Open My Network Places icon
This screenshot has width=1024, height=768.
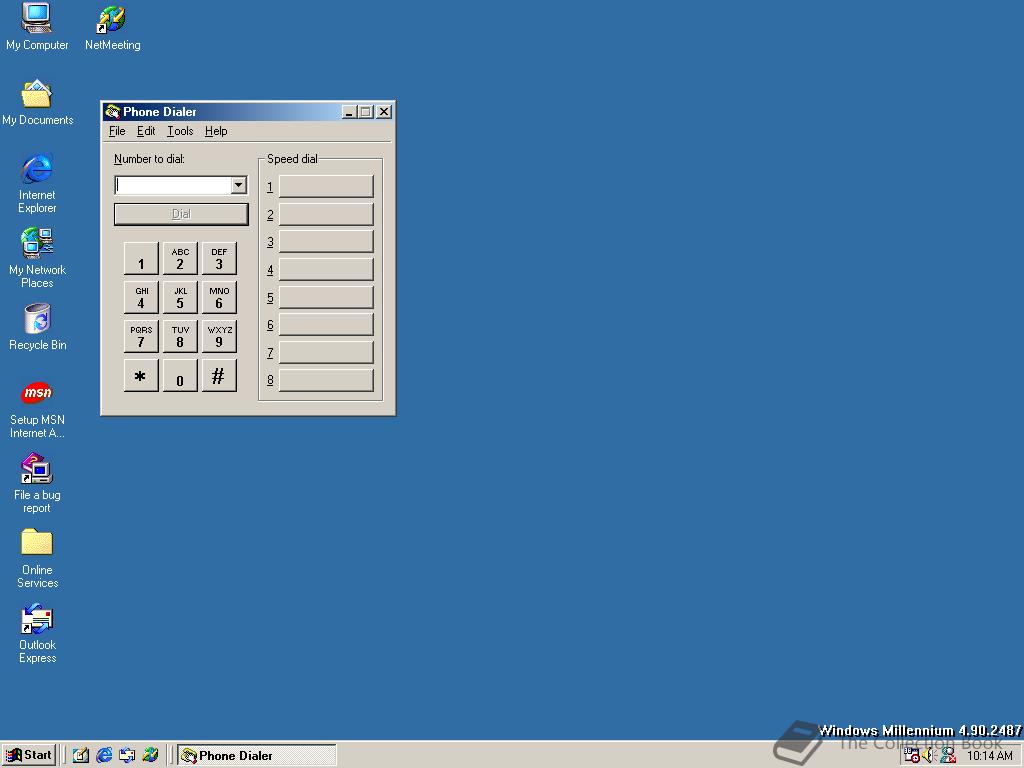(37, 258)
